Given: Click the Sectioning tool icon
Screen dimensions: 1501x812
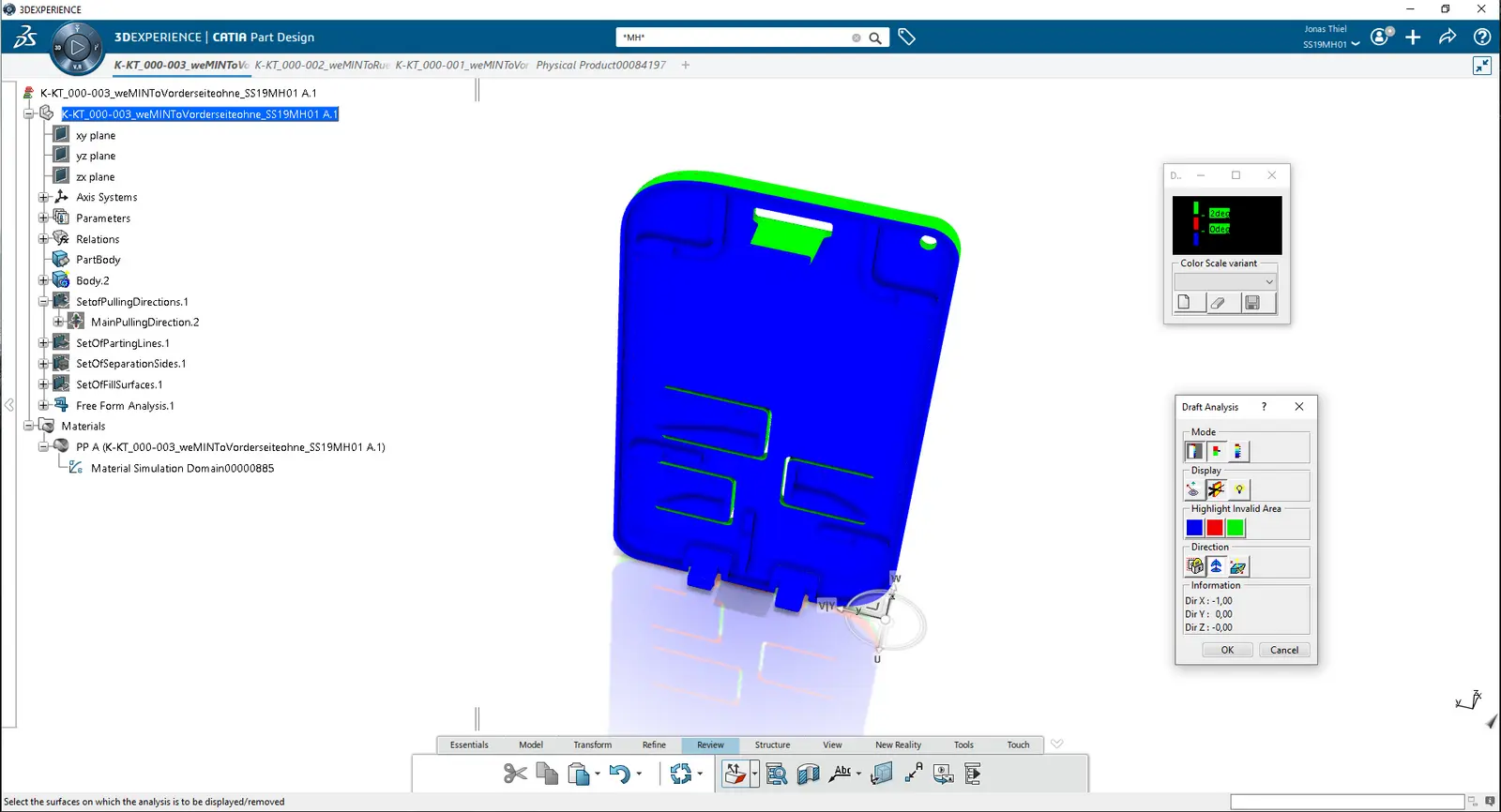Looking at the screenshot, I should click(808, 774).
